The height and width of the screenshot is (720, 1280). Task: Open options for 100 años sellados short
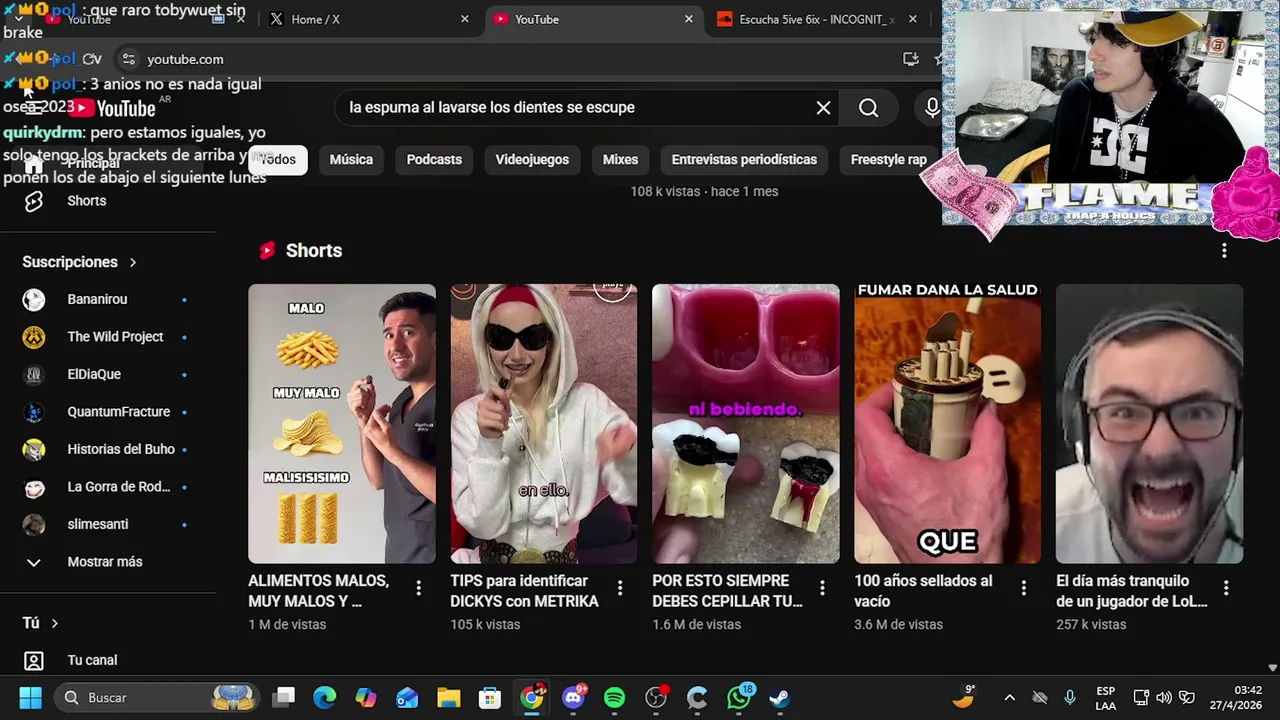point(1023,588)
